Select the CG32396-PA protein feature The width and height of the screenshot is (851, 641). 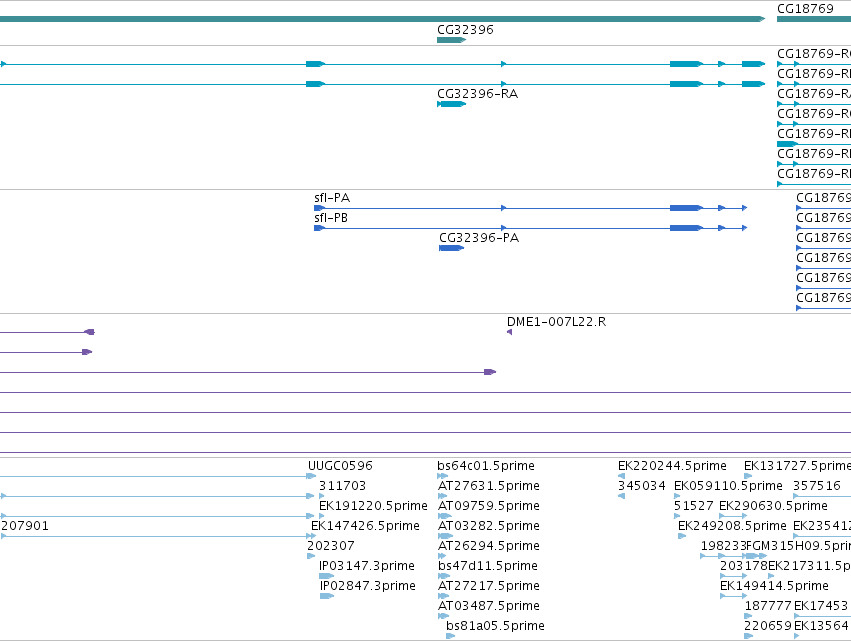[x=452, y=248]
